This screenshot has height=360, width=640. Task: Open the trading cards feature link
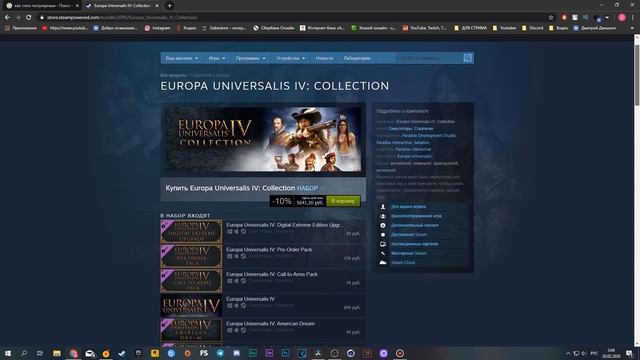pos(414,244)
